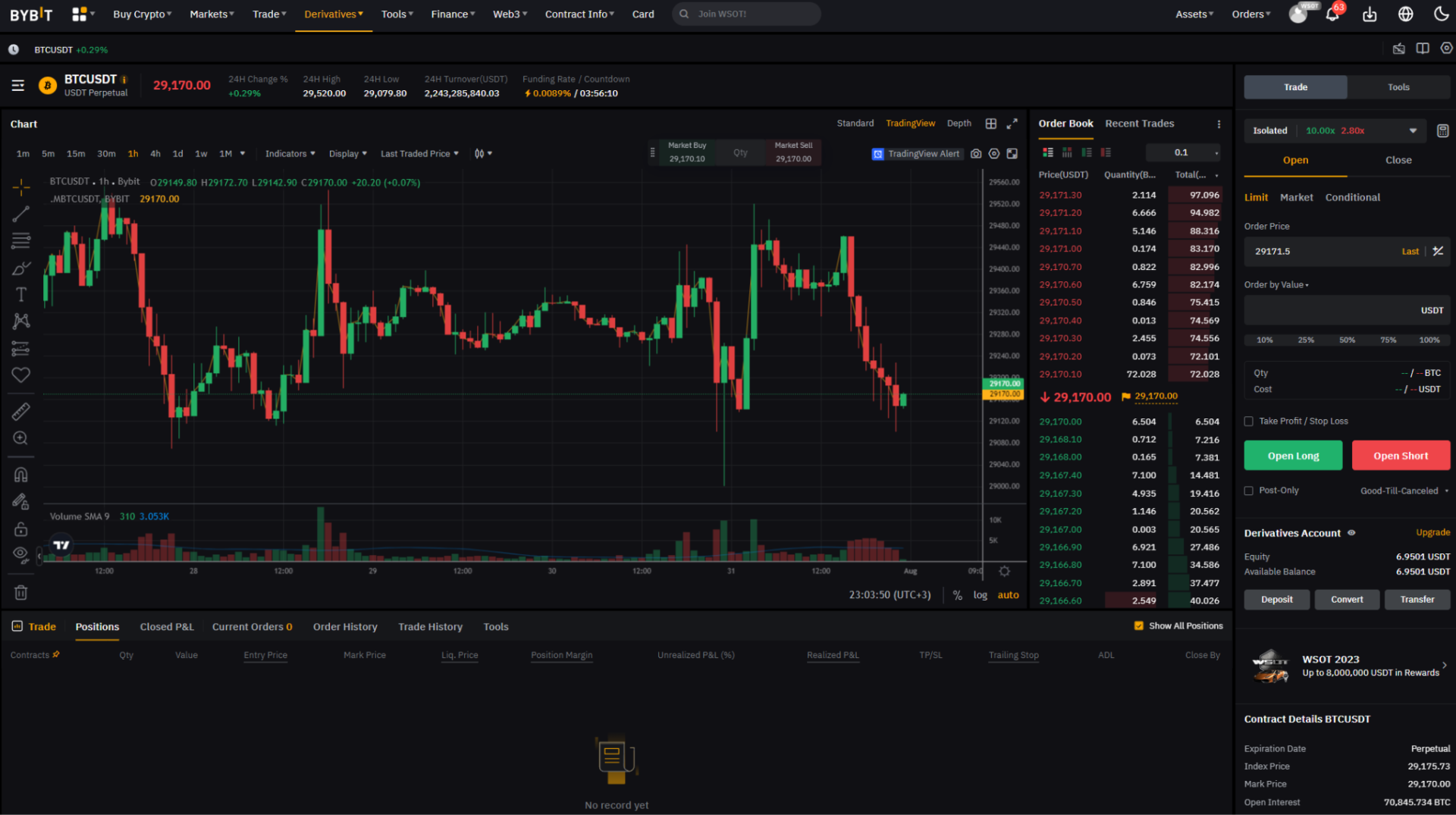Image resolution: width=1456 pixels, height=815 pixels.
Task: Open the Markets menu
Action: pos(212,14)
